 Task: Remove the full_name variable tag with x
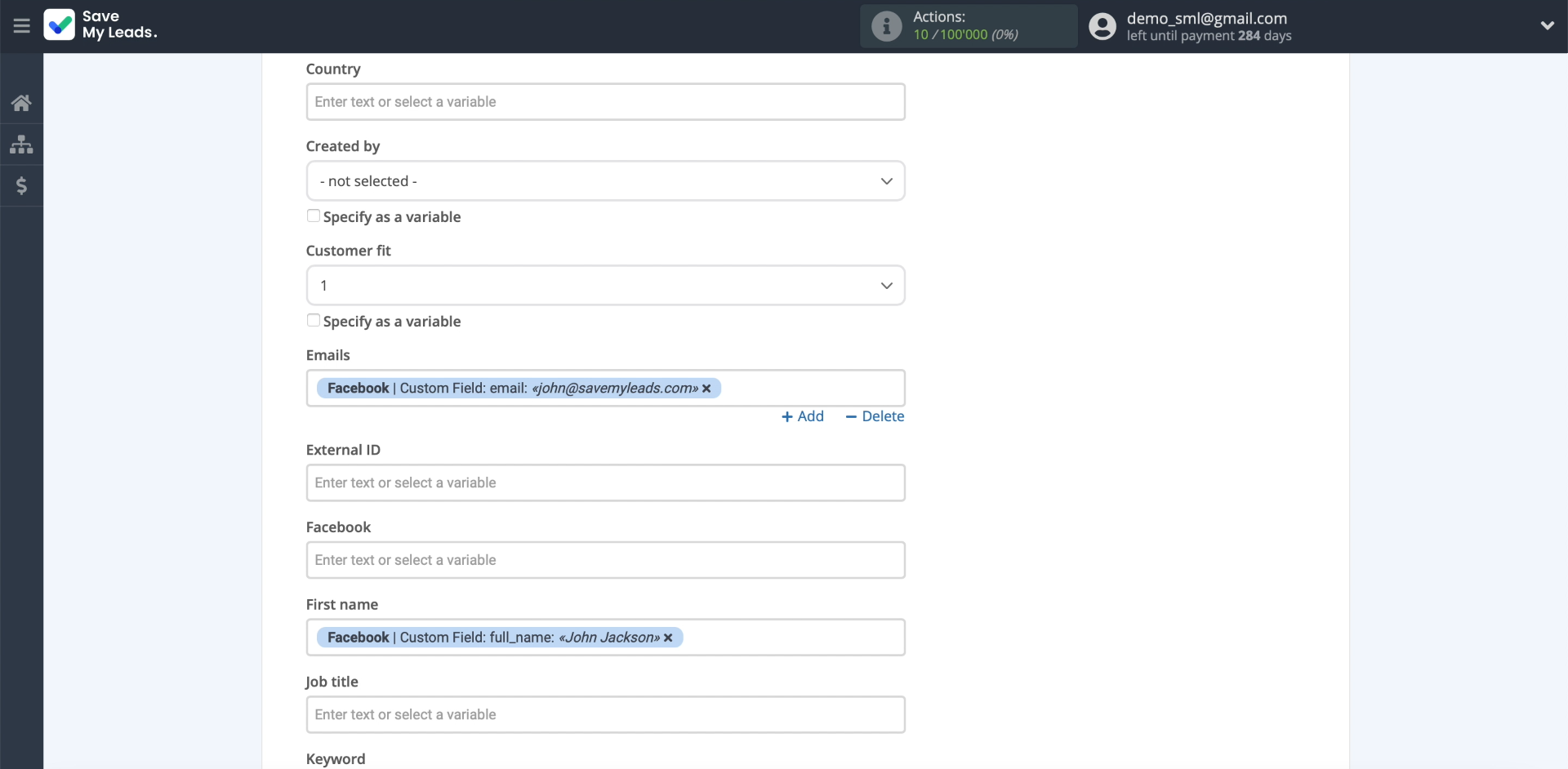(668, 638)
